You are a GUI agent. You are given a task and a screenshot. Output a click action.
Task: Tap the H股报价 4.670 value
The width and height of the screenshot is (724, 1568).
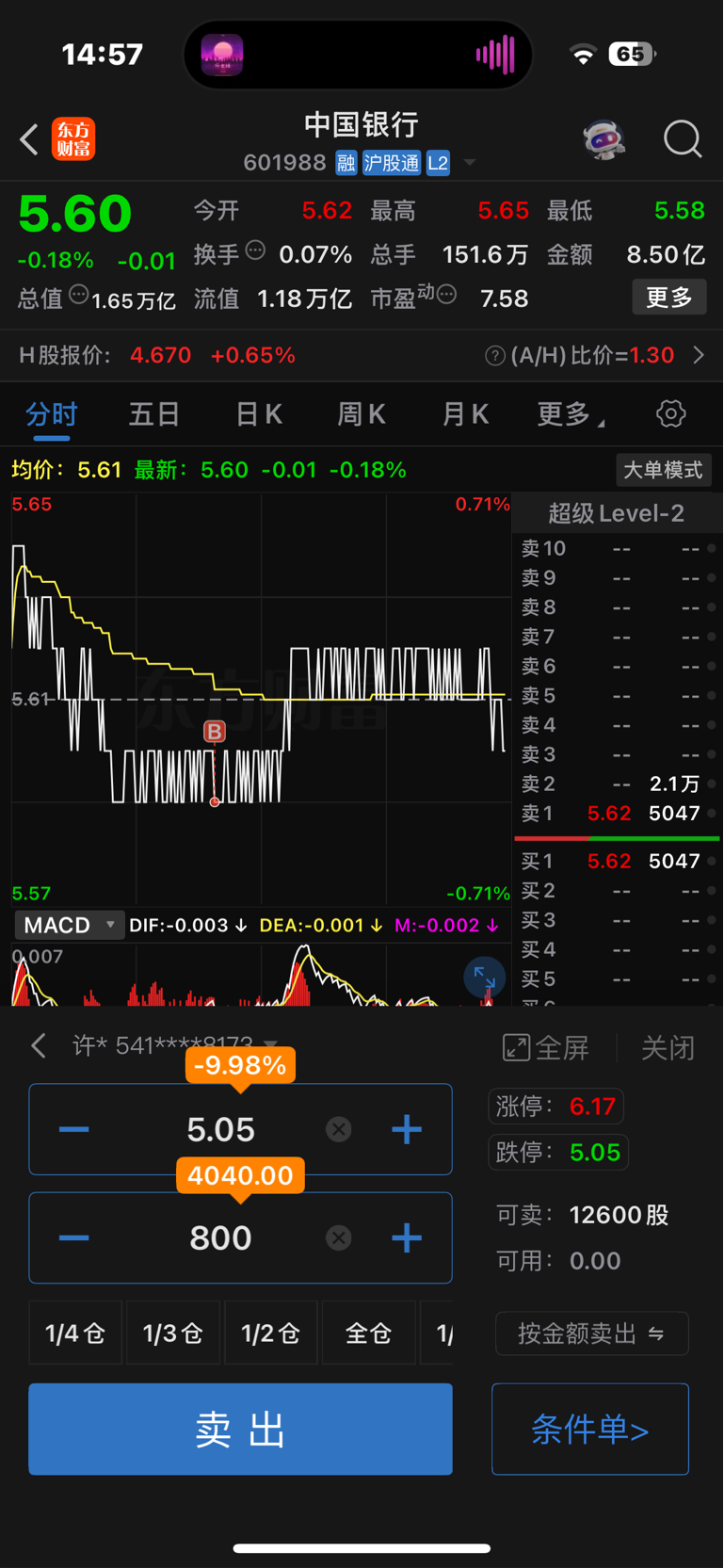coord(161,355)
